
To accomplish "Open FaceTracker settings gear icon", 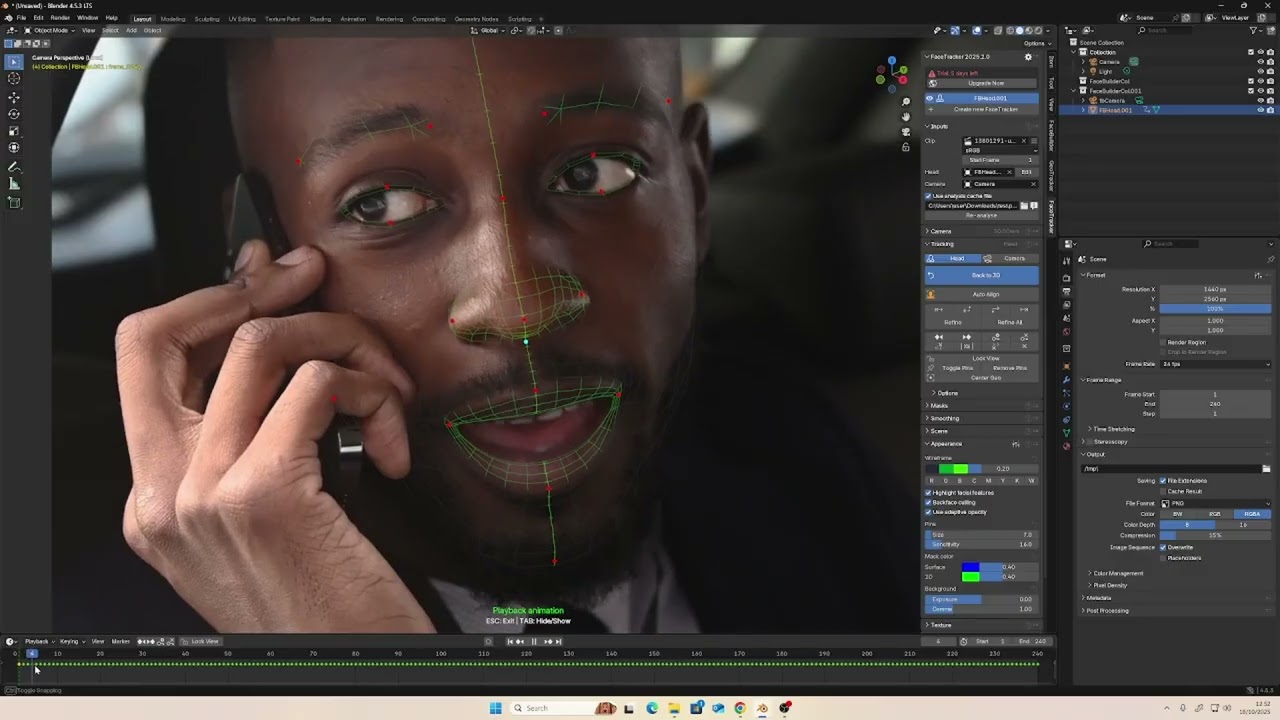I will 1028,57.
